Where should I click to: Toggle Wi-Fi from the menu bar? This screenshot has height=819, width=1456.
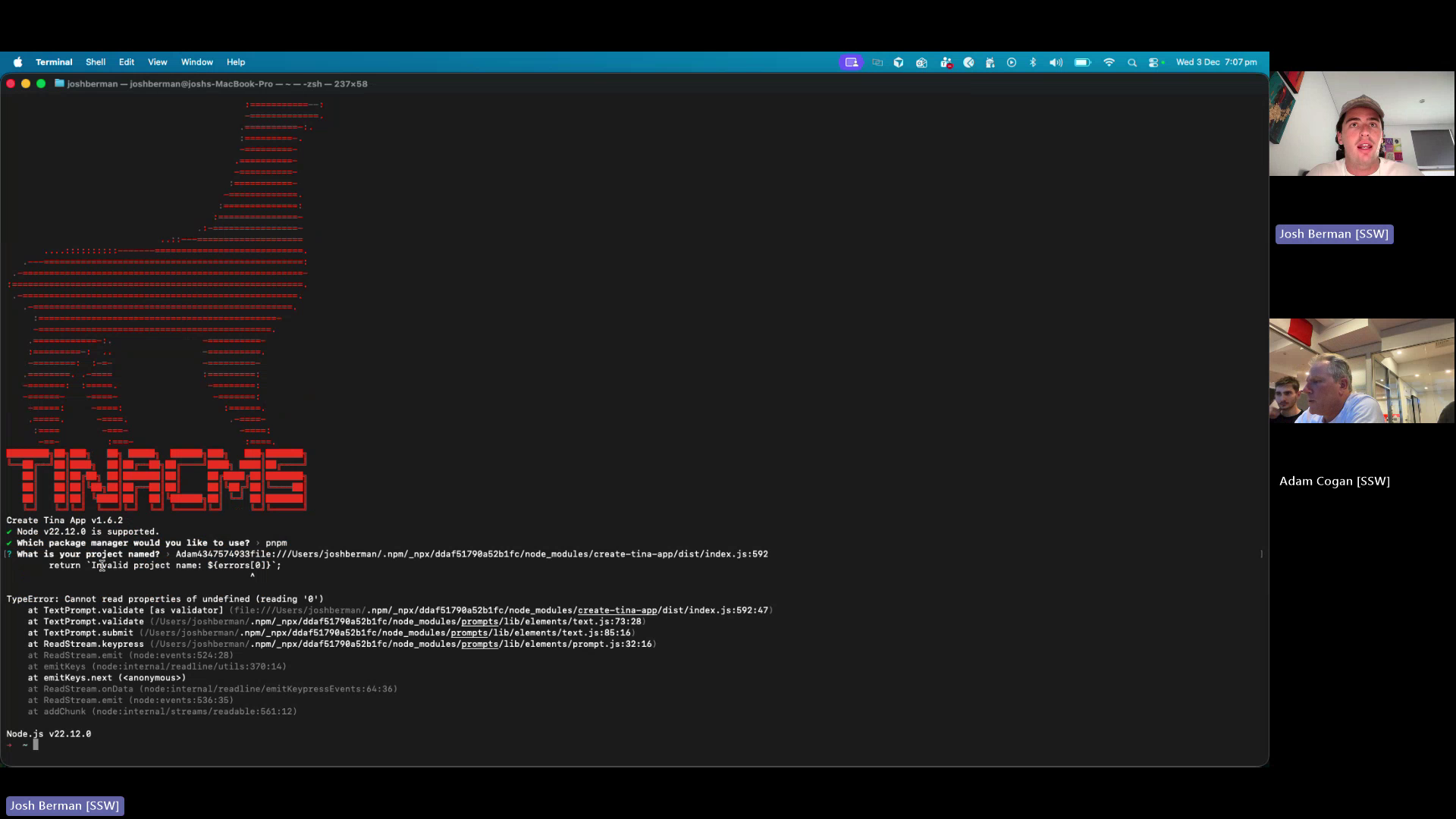tap(1109, 62)
